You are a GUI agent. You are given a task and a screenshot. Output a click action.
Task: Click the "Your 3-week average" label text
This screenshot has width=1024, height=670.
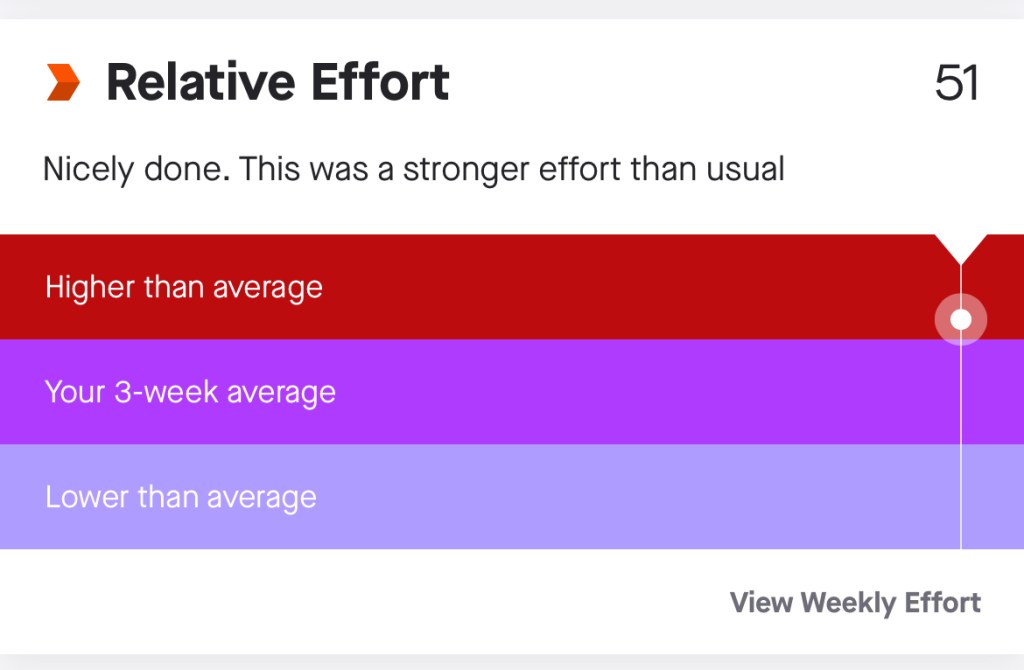click(190, 392)
